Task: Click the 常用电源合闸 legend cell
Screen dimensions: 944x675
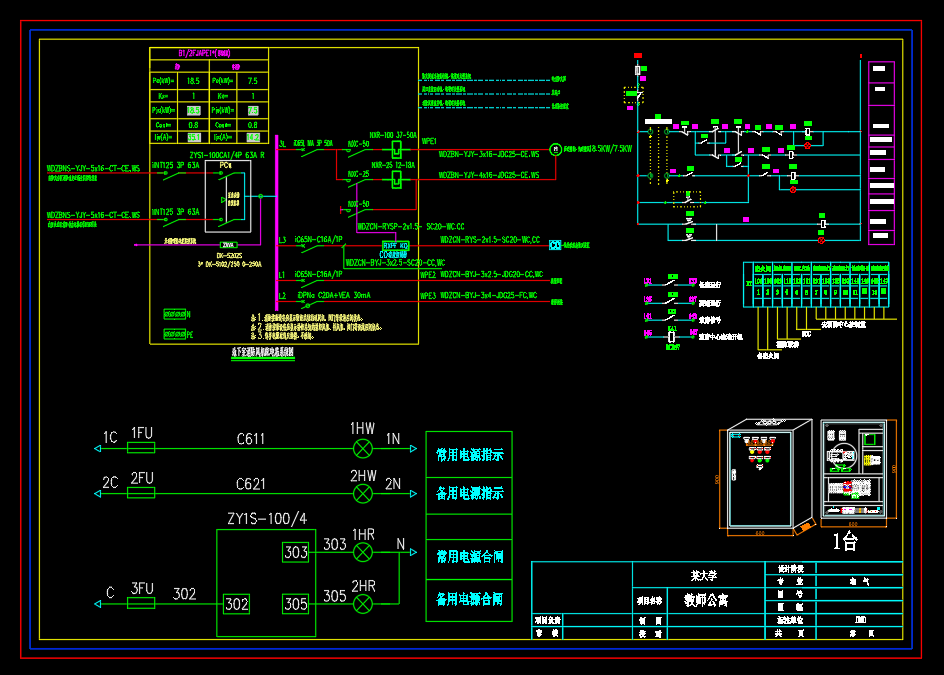Action: pos(469,559)
